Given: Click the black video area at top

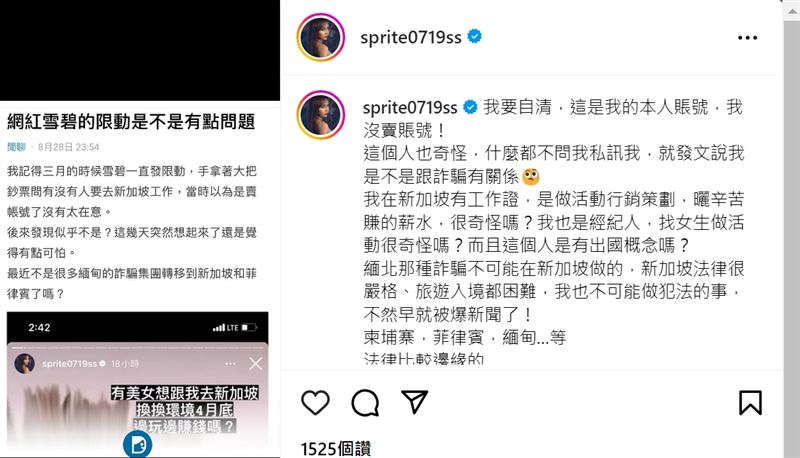Looking at the screenshot, I should 140,50.
